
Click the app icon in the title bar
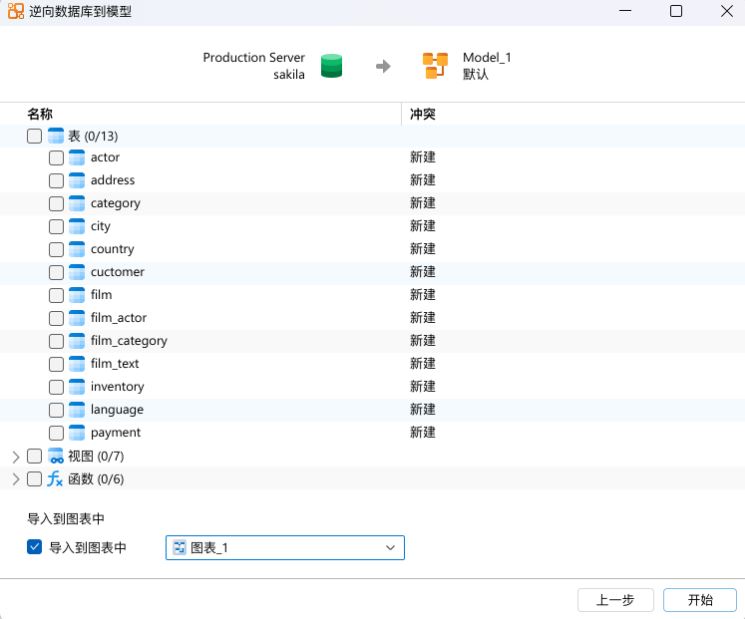tap(16, 11)
